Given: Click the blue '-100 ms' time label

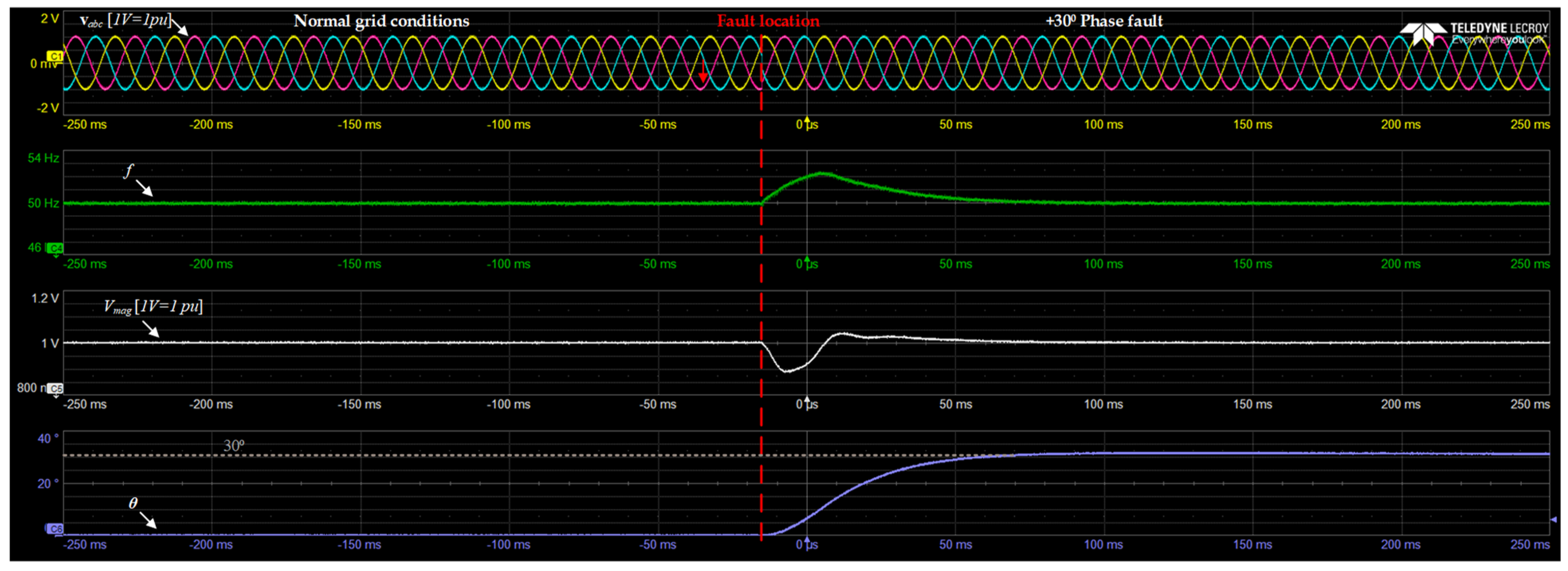Looking at the screenshot, I should (509, 545).
